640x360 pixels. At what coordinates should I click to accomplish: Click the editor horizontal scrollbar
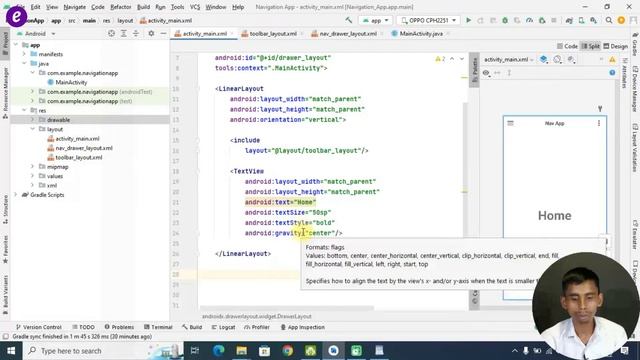[x=287, y=308]
